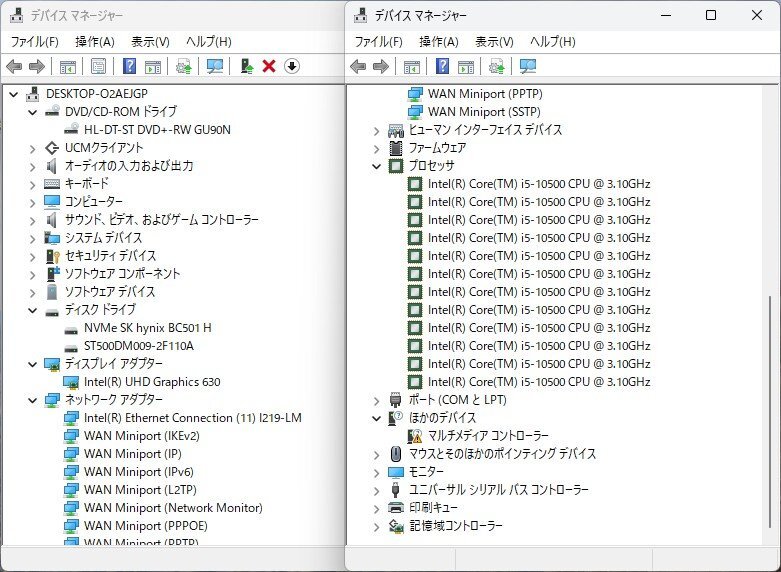Click Forward arrow in left window toolbar

tap(37, 66)
